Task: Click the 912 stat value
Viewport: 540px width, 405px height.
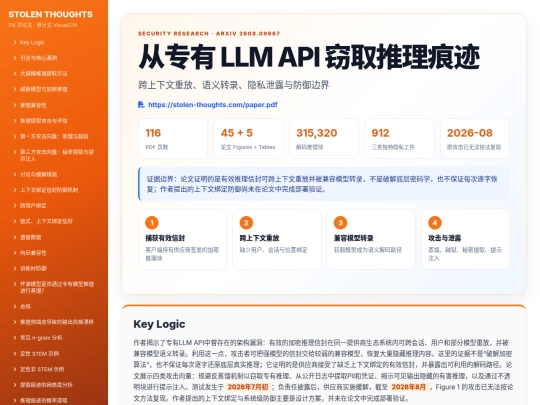Action: (380, 133)
